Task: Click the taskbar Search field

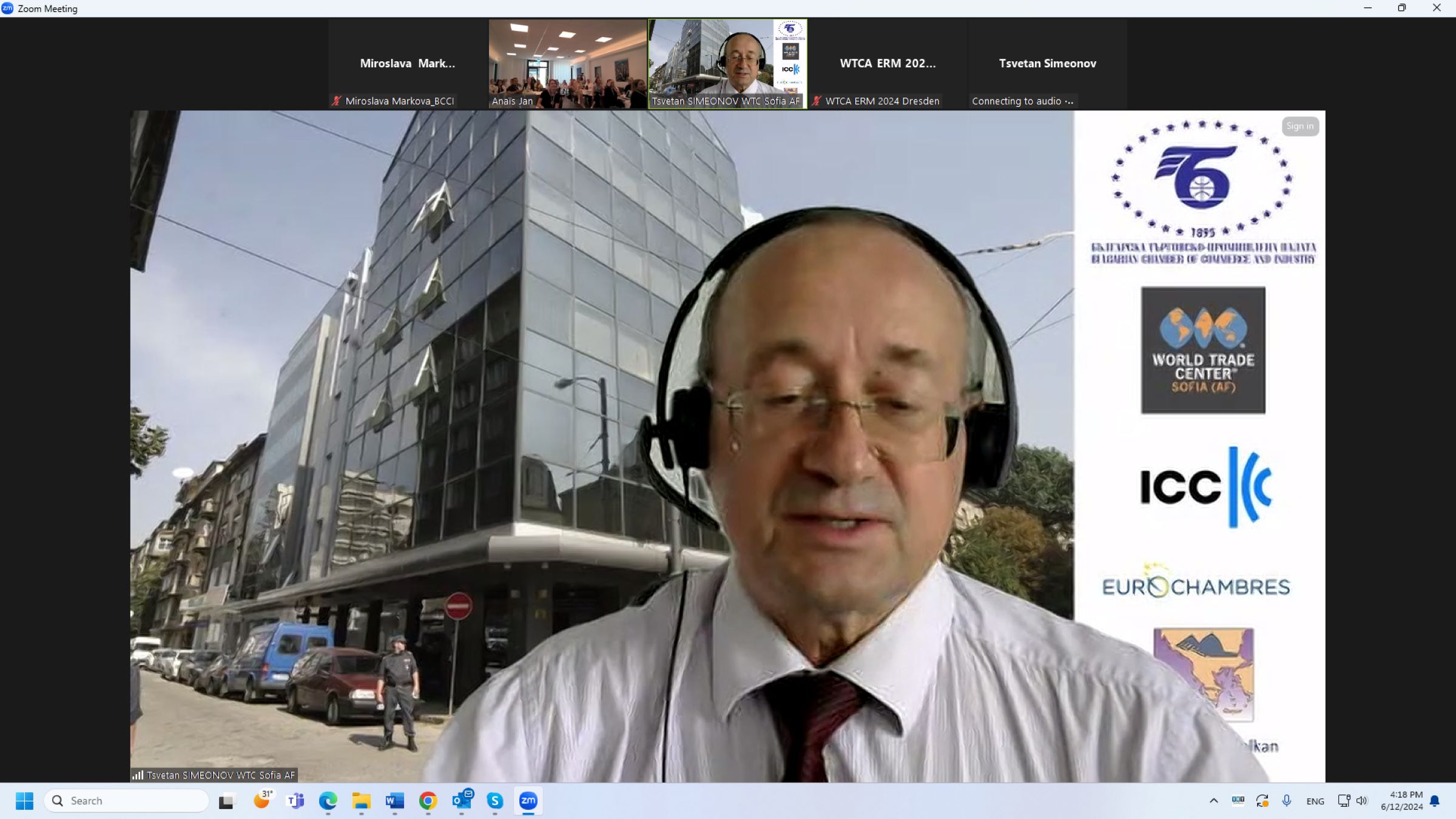Action: point(127,801)
